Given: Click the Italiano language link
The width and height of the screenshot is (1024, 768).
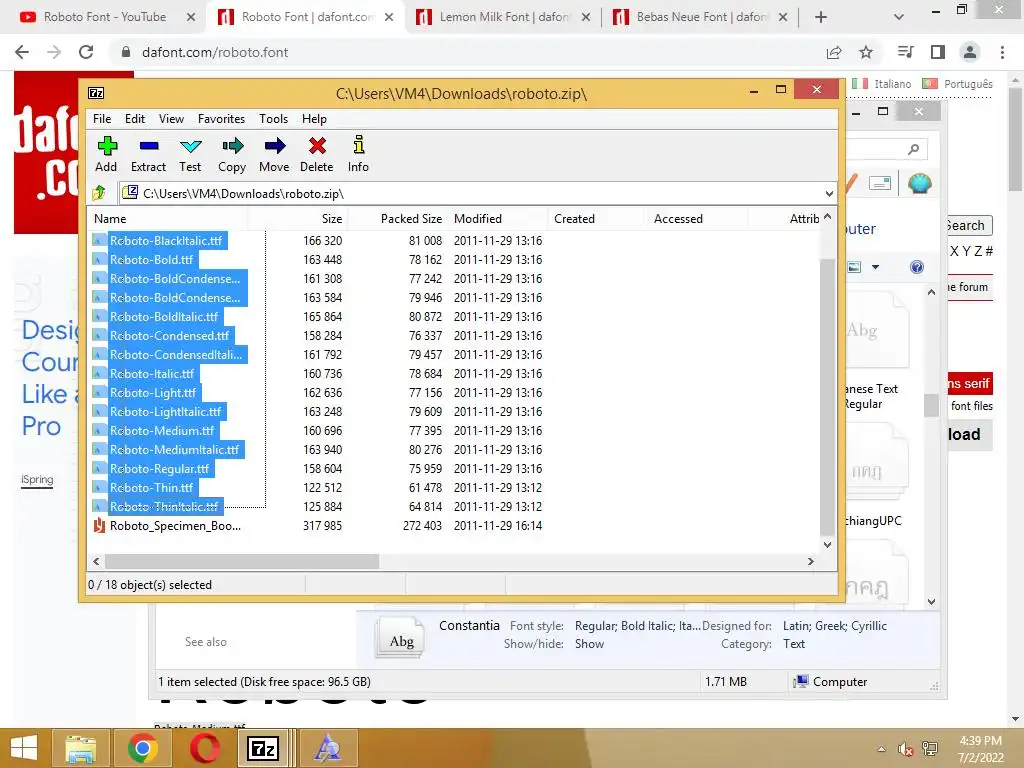Looking at the screenshot, I should pyautogui.click(x=892, y=84).
